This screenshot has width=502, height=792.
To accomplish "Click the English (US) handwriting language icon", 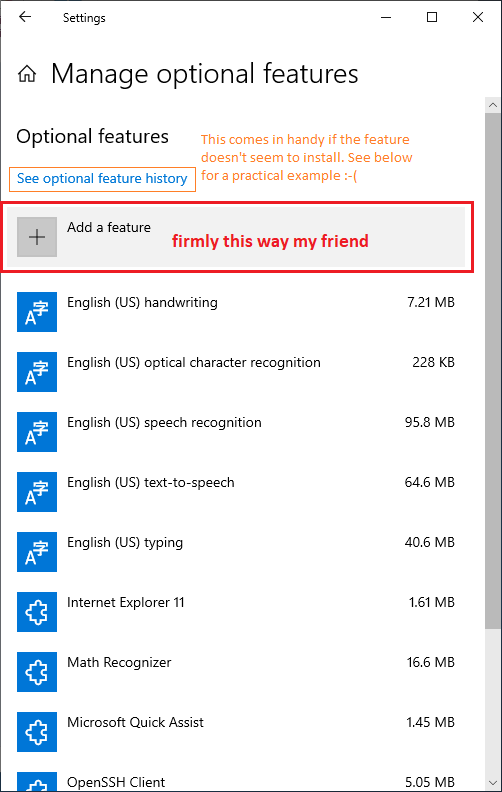I will 37,312.
